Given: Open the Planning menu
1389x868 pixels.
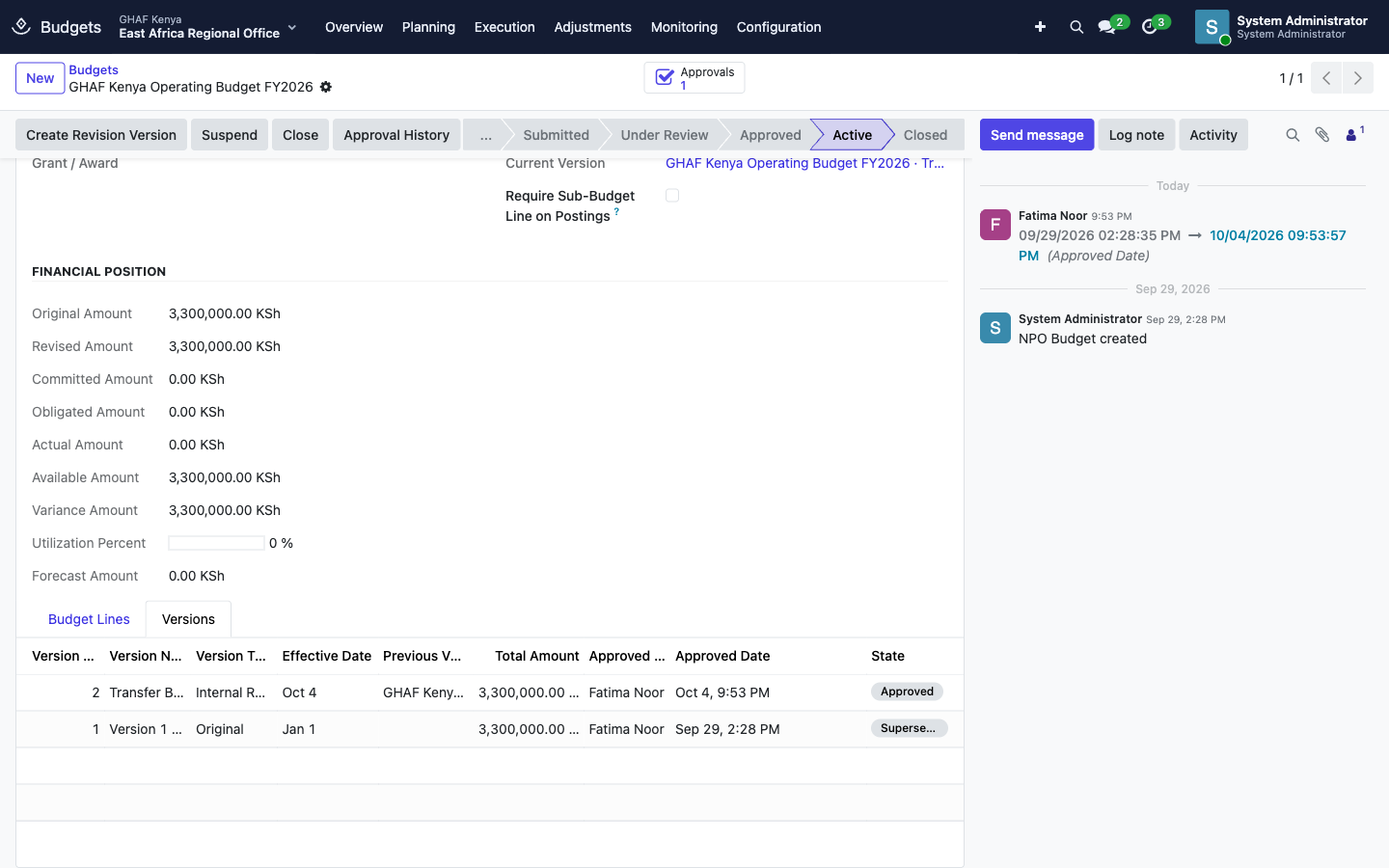Looking at the screenshot, I should (x=428, y=27).
